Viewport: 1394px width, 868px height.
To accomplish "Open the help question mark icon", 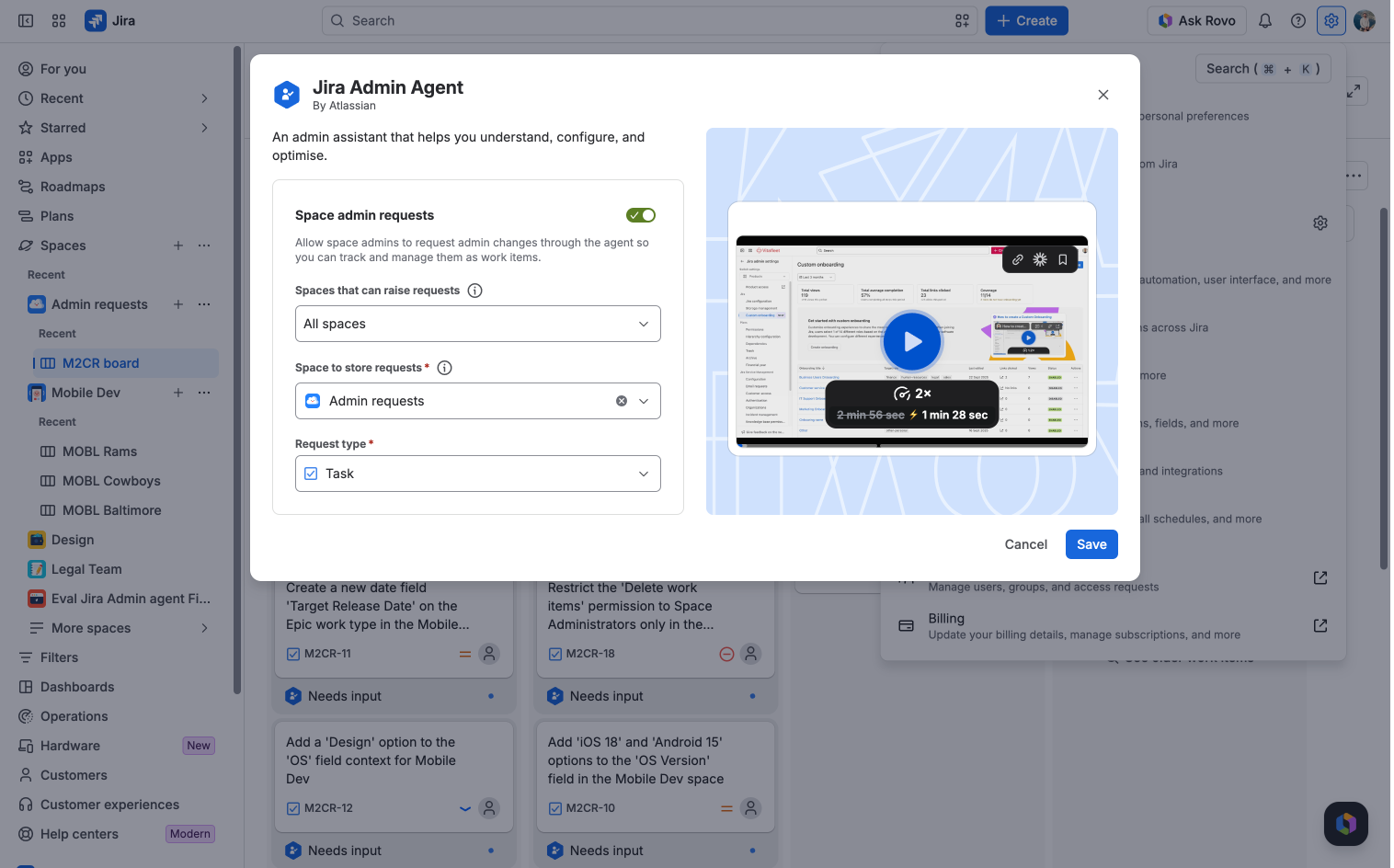I will (1298, 20).
